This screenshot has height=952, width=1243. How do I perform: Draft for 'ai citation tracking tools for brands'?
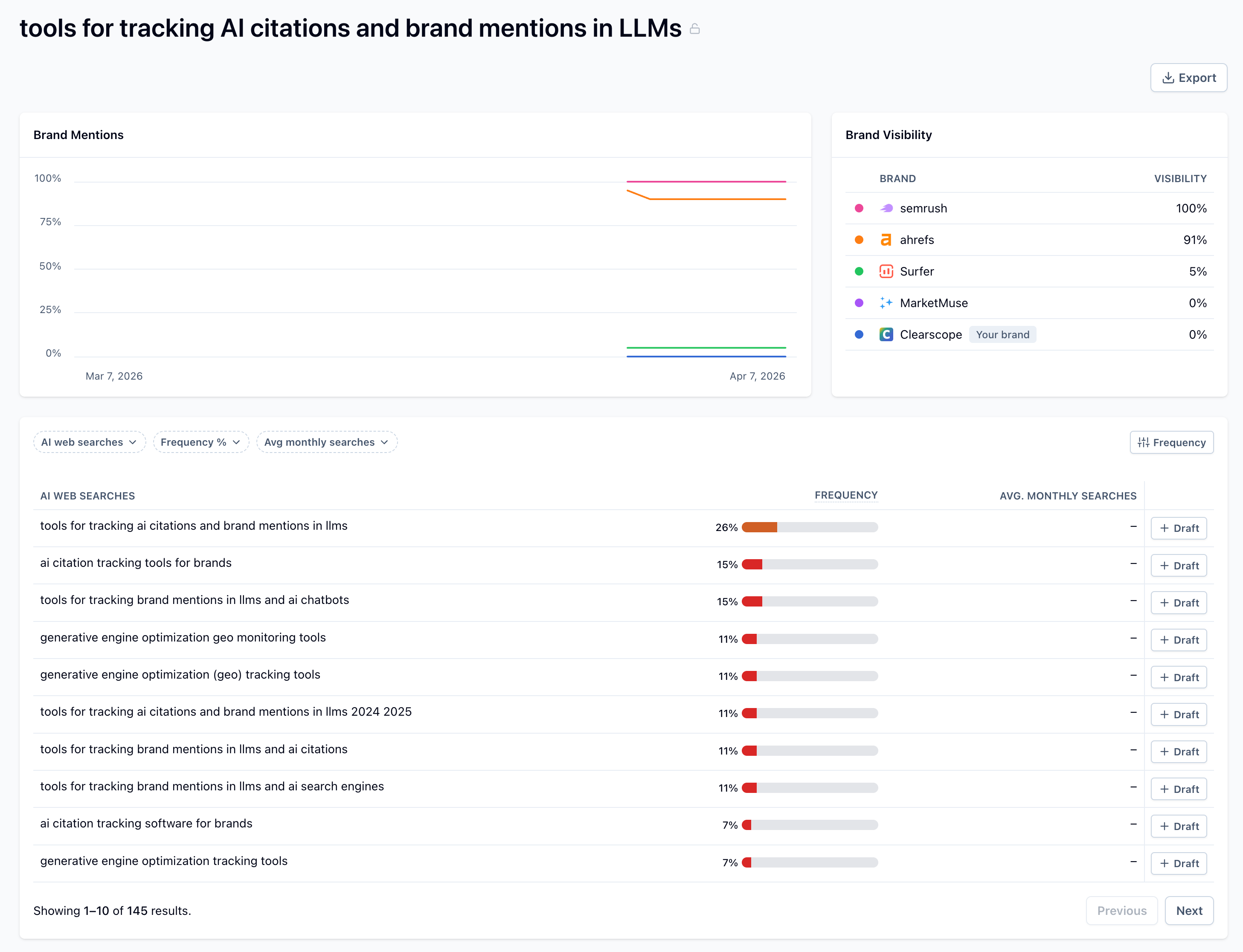[x=1179, y=566]
